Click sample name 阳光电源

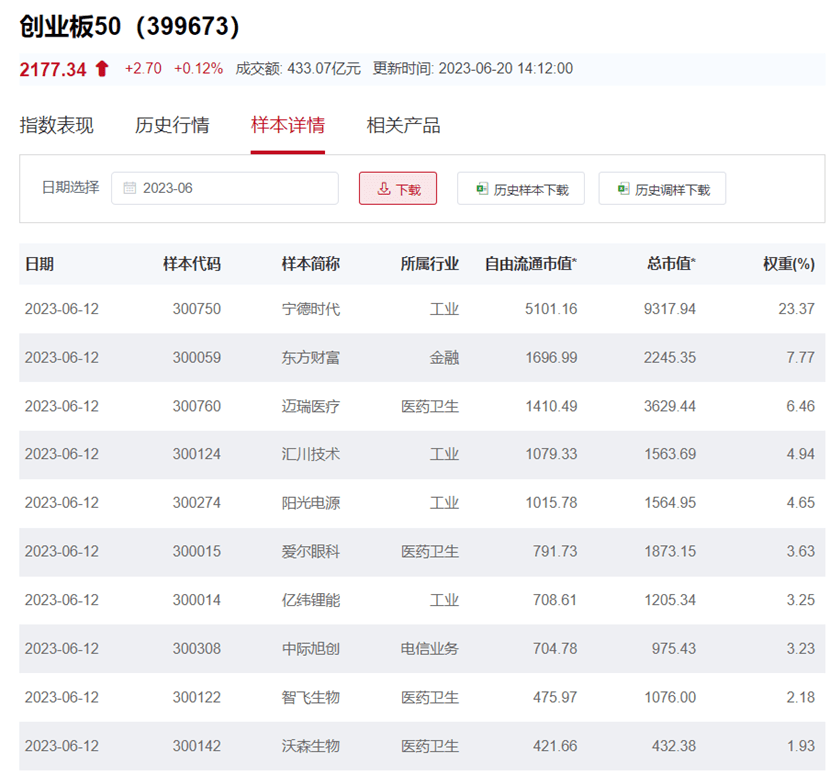tap(311, 503)
